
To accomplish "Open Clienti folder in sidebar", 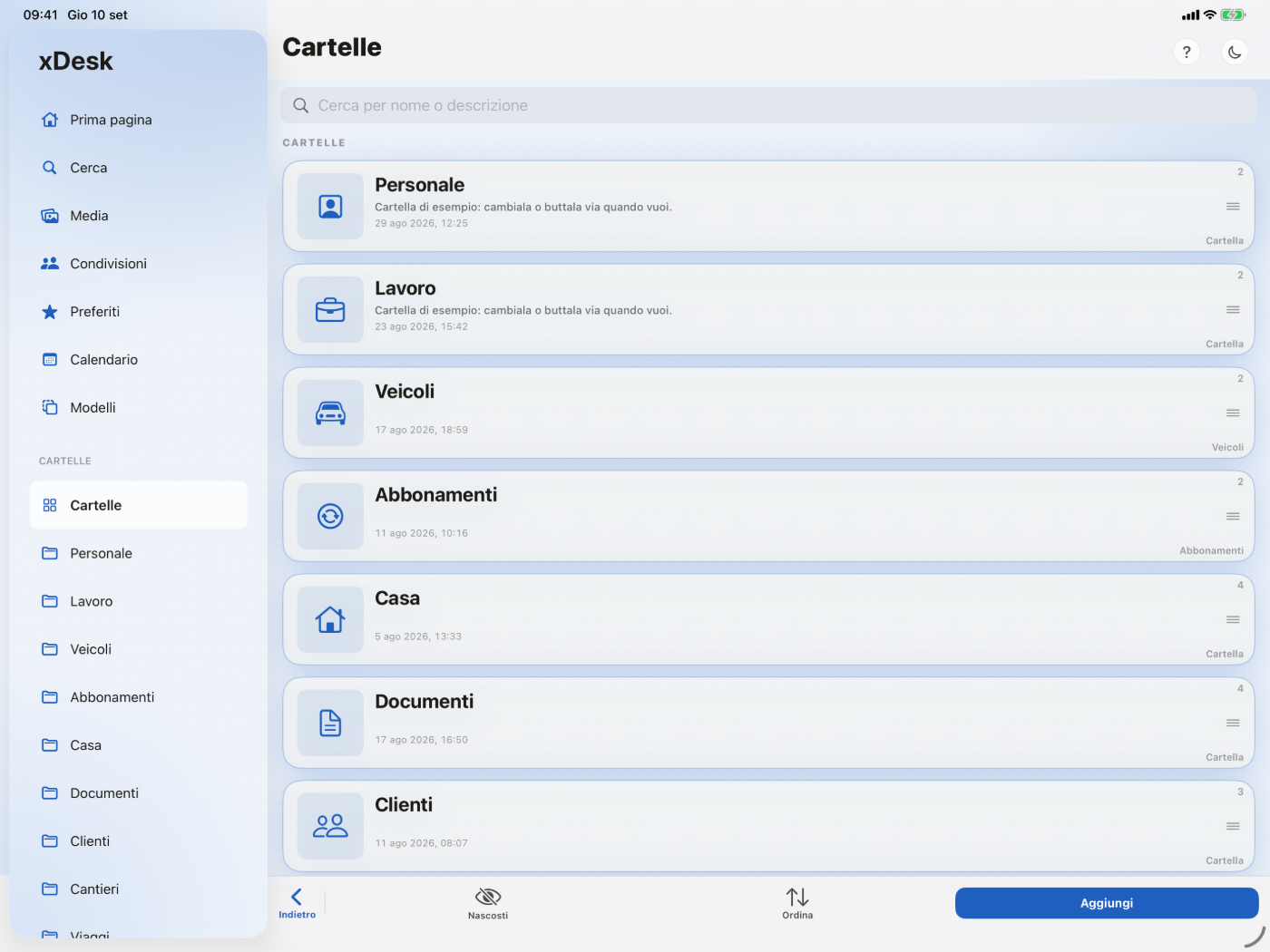I will click(138, 841).
